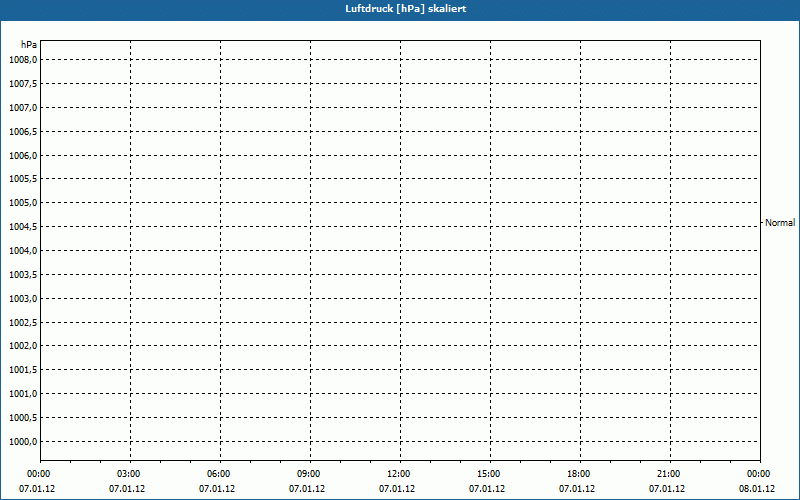The width and height of the screenshot is (800, 500).
Task: Select the 1007,0 pressure axis label
Action: [23, 108]
